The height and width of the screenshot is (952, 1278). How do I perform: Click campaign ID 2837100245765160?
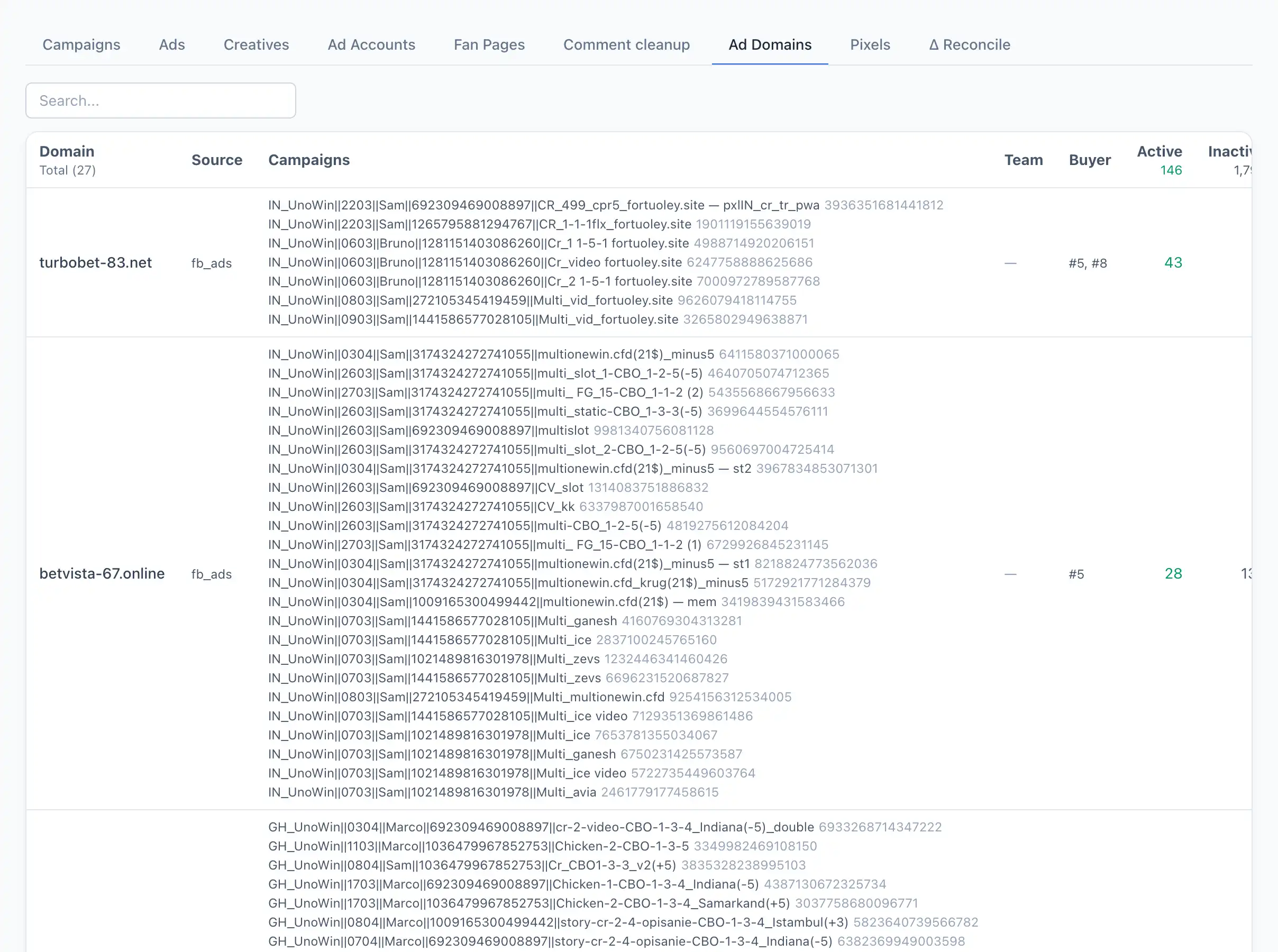point(656,639)
